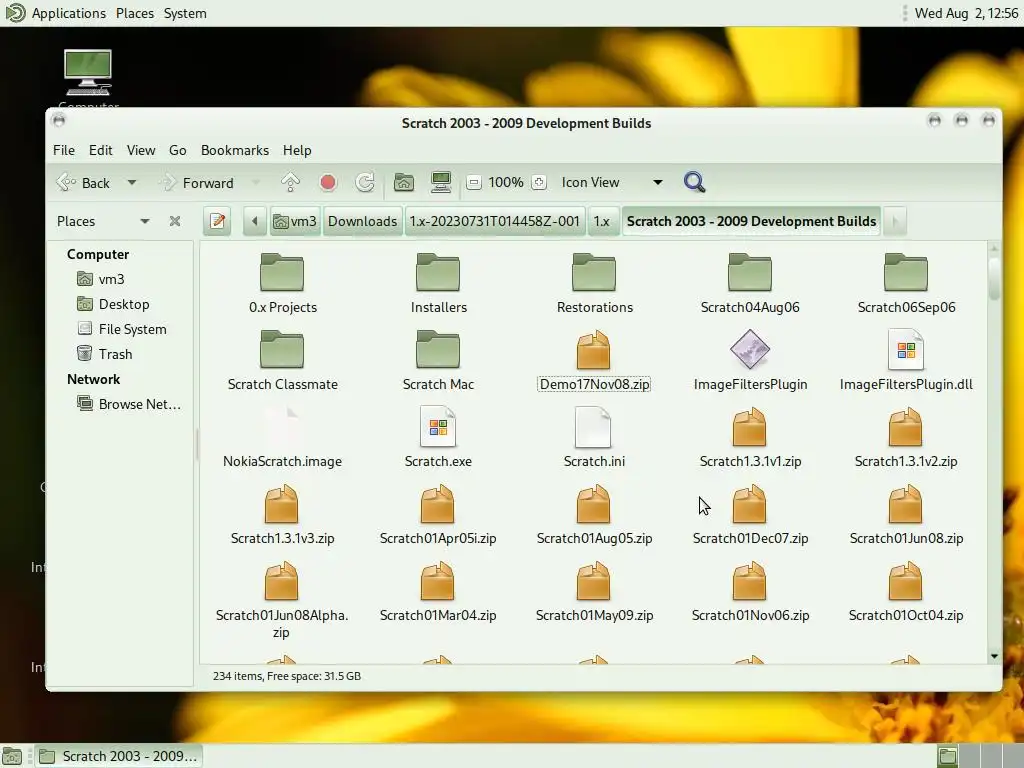This screenshot has height=768, width=1024.
Task: Open File System in Places sidebar
Action: (x=122, y=329)
